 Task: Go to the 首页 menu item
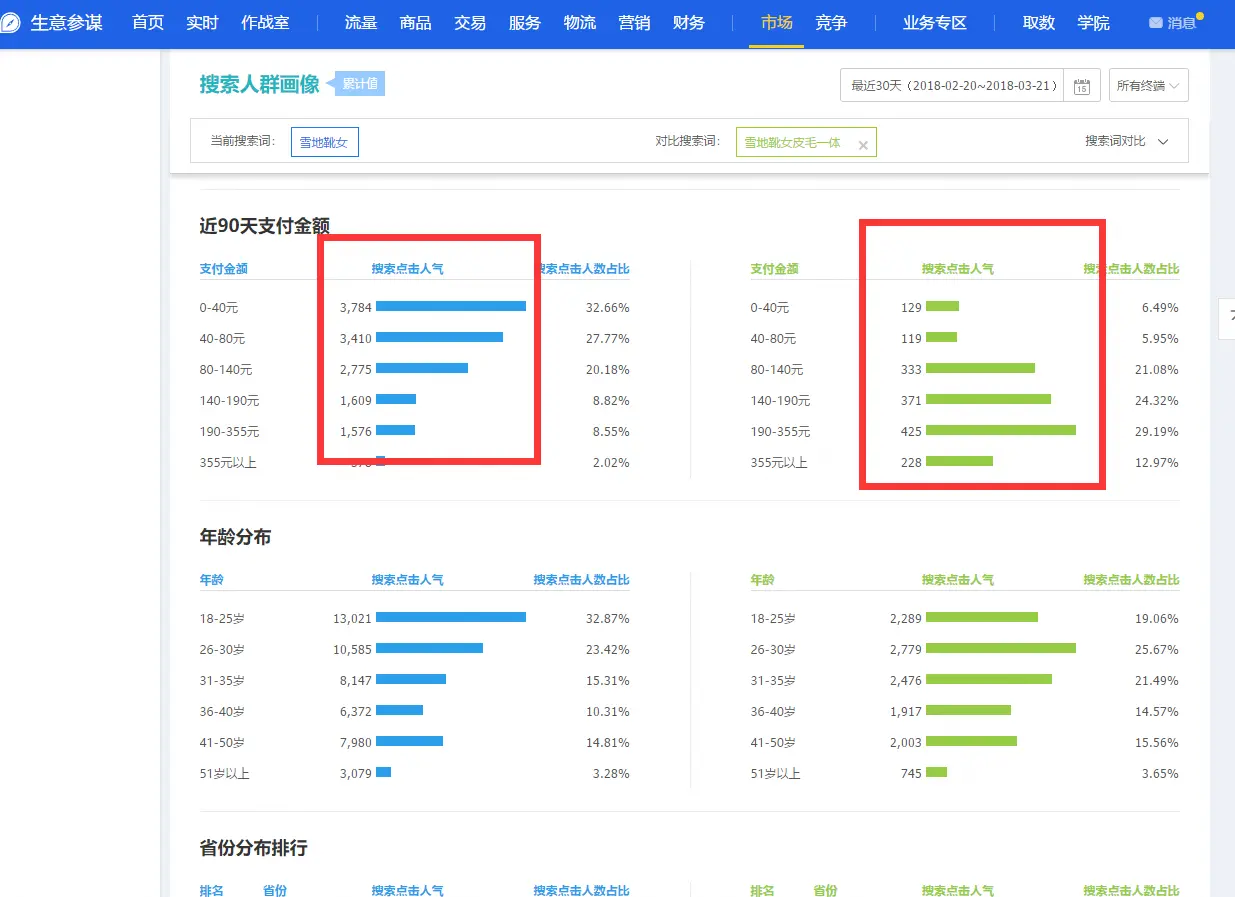[x=148, y=23]
